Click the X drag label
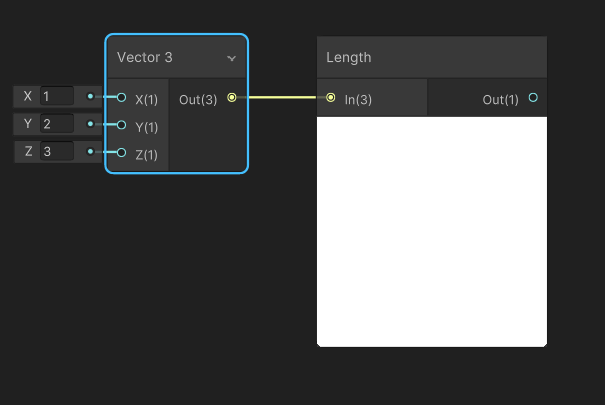Screen dimensions: 605x405 click(x=27, y=96)
